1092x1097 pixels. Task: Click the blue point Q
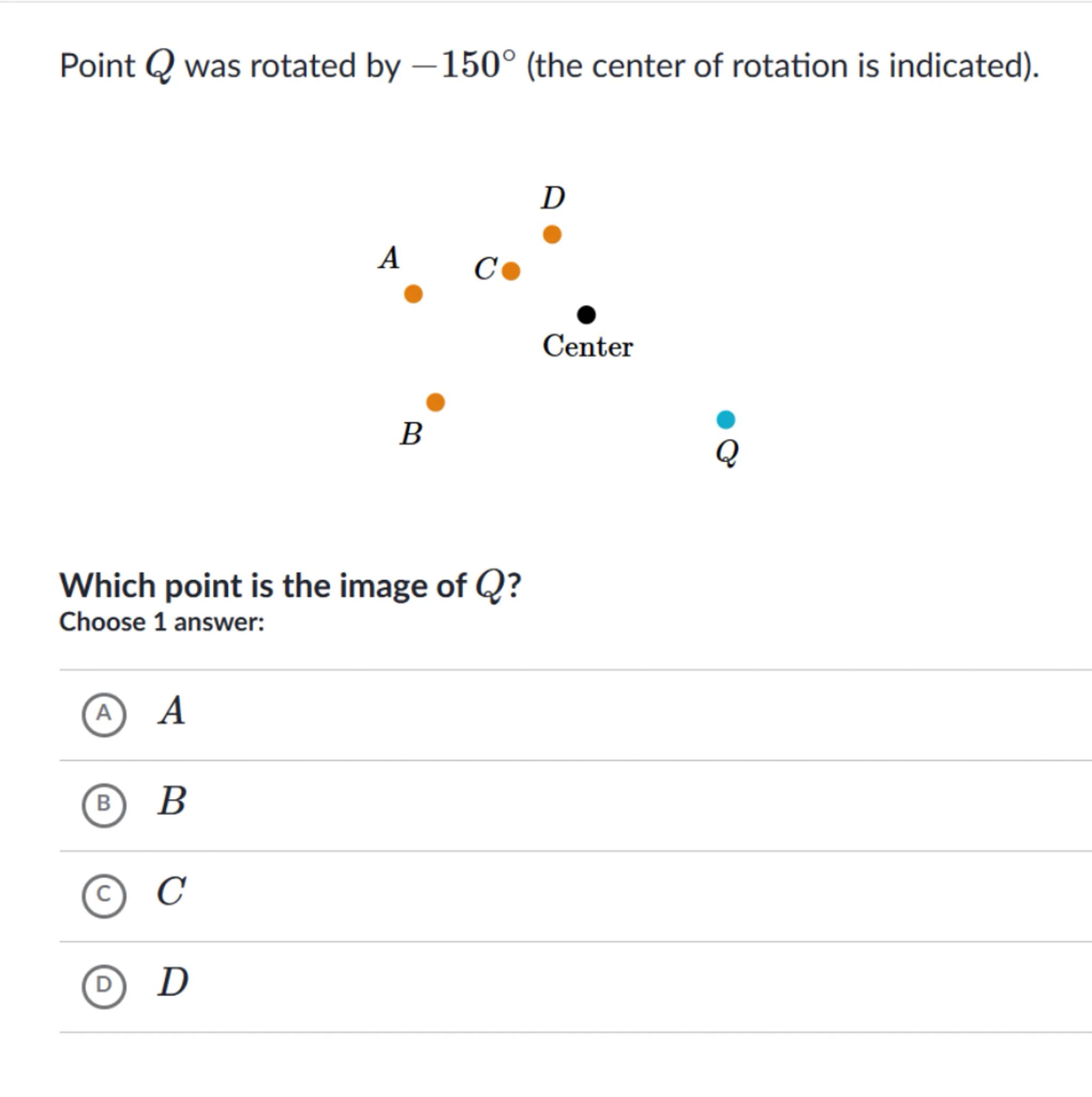[726, 420]
